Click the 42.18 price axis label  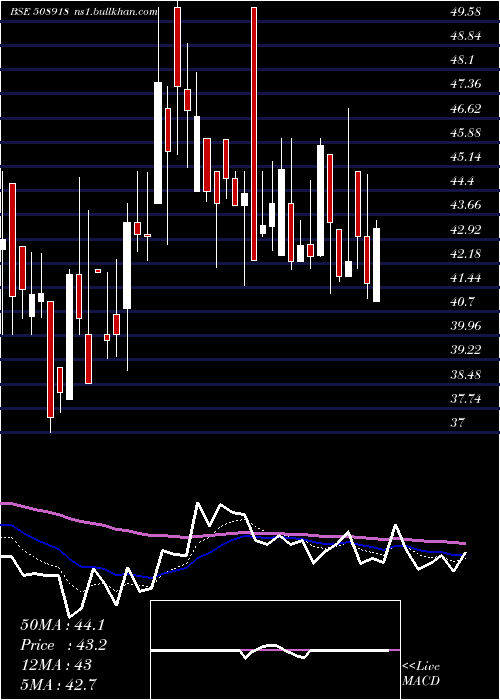point(466,254)
